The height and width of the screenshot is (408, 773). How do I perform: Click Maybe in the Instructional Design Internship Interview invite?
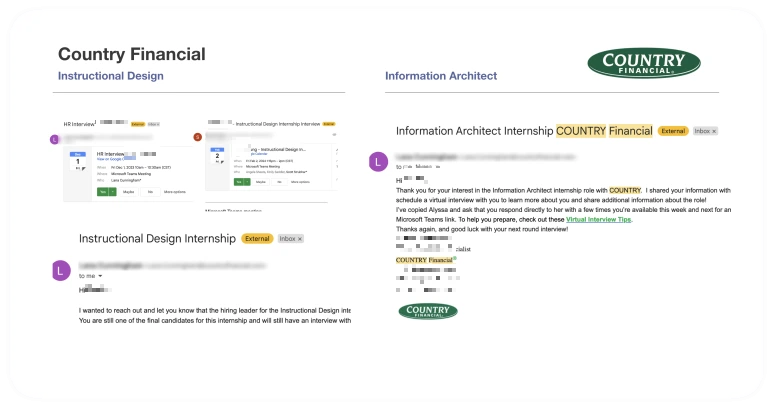point(261,182)
